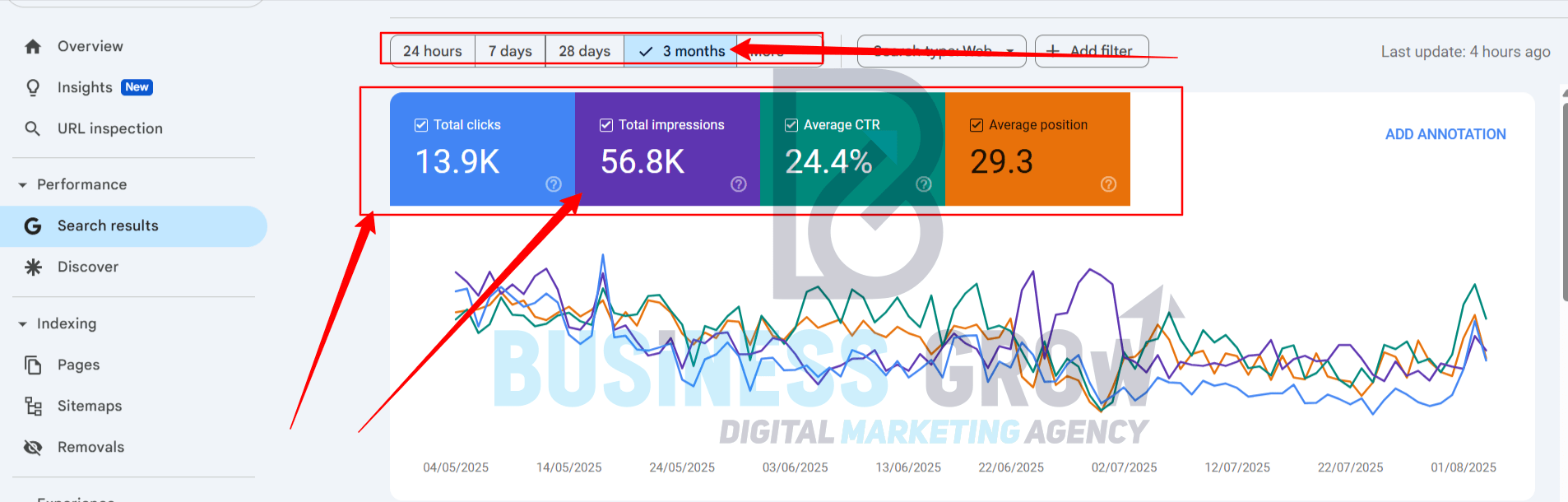Collapse the Performance section

23,185
